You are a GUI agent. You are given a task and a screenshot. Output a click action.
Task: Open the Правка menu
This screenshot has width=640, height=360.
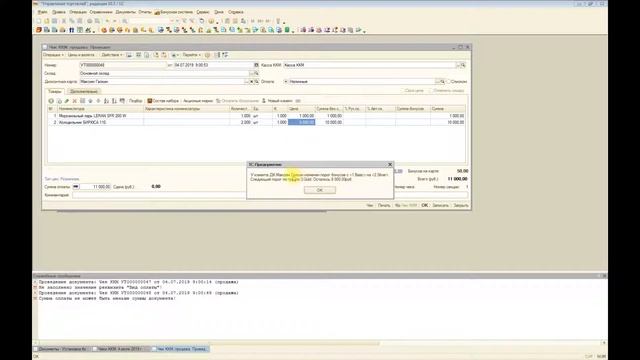pos(58,12)
